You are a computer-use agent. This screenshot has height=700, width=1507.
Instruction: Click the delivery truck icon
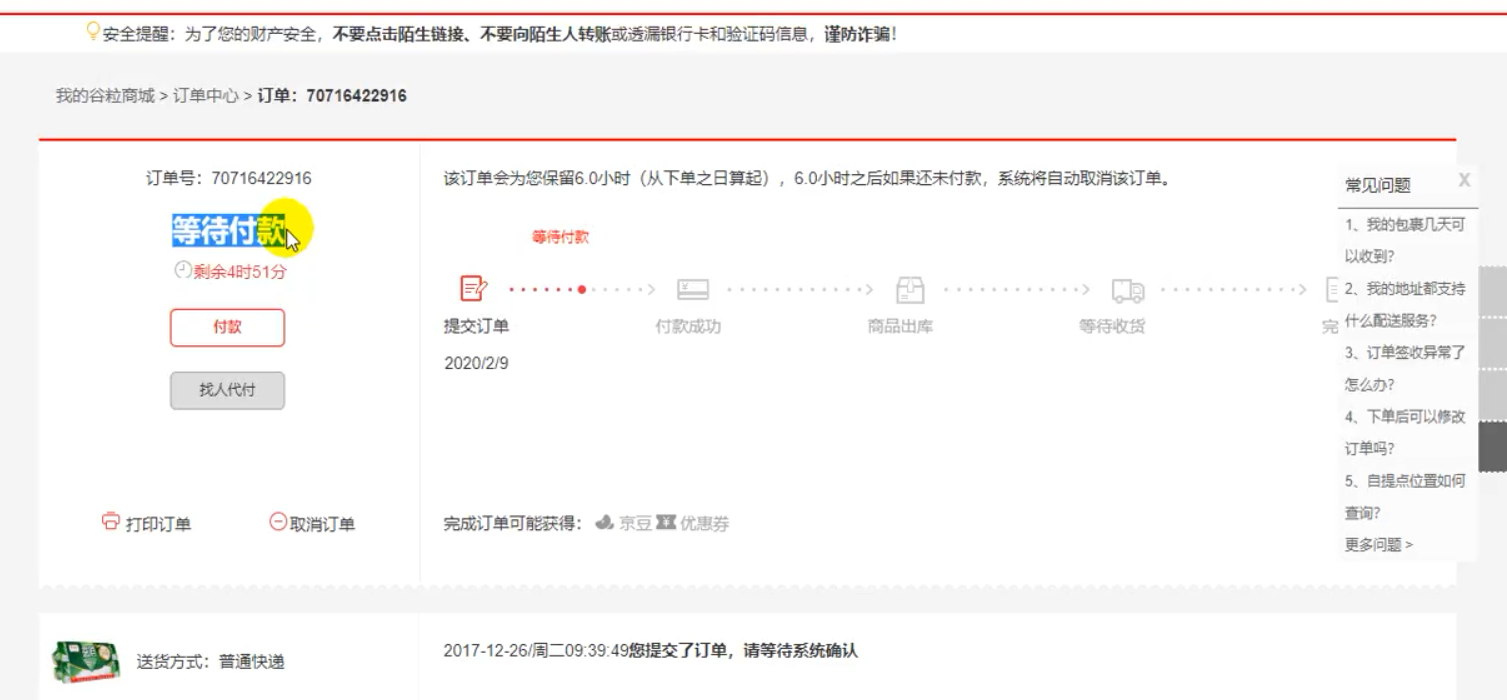[x=1128, y=290]
